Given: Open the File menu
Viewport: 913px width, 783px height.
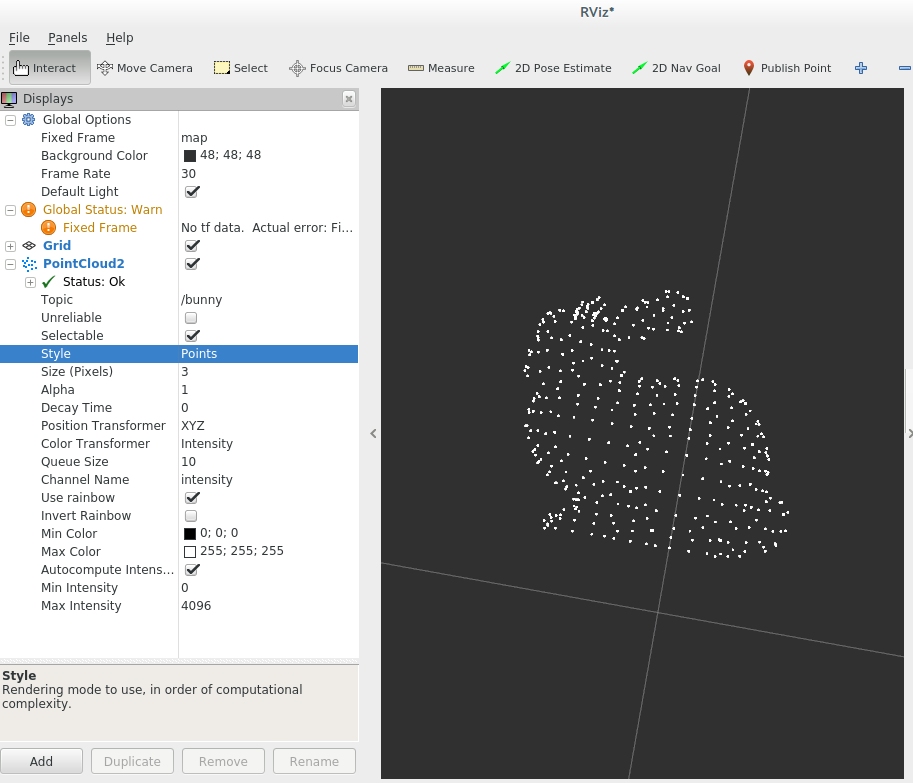Looking at the screenshot, I should tap(18, 37).
